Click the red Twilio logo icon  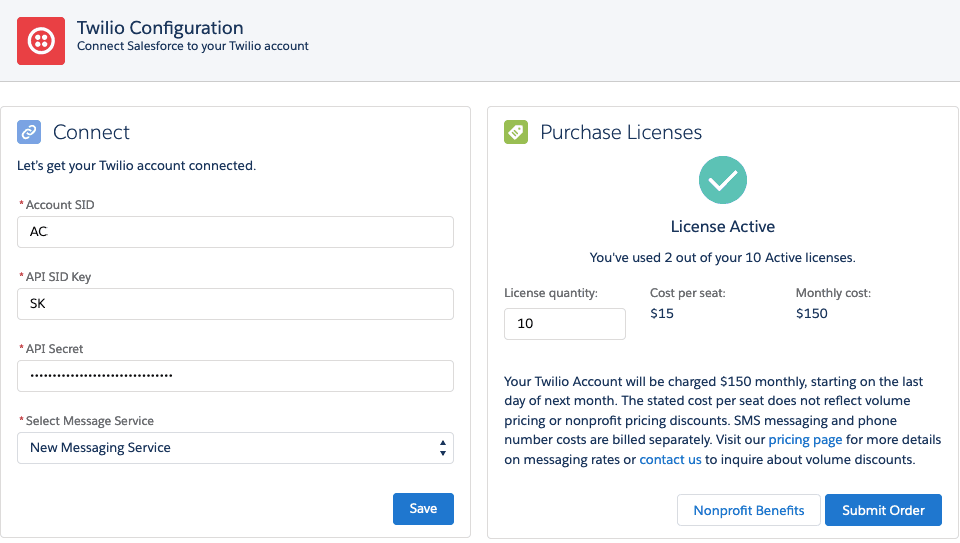[x=41, y=41]
